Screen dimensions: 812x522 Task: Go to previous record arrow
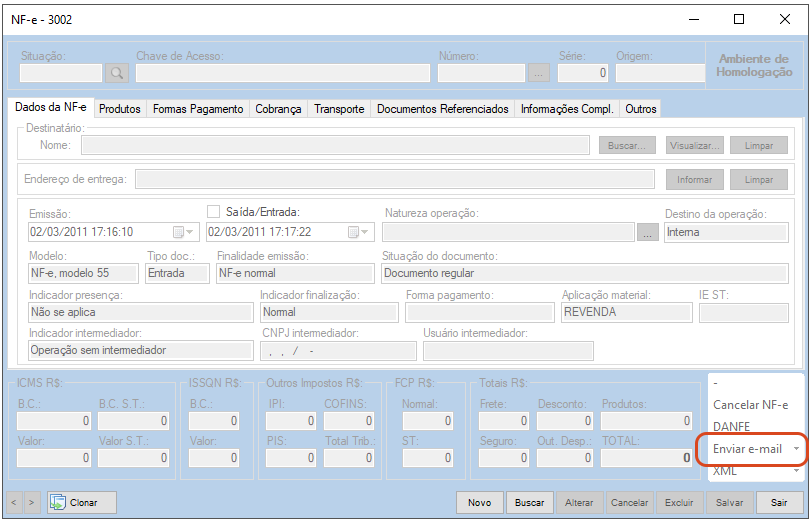pyautogui.click(x=15, y=502)
